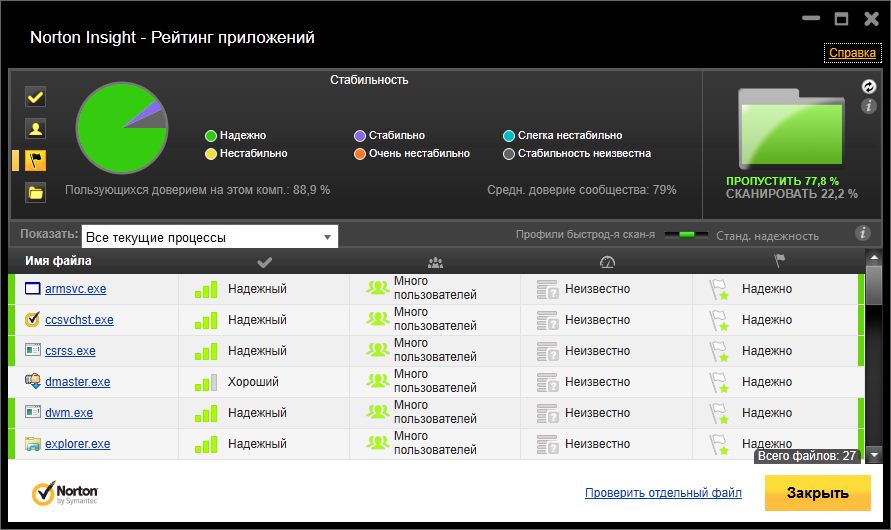891x530 pixels.
Task: Click dmaster.exe file icon
Action: click(33, 381)
